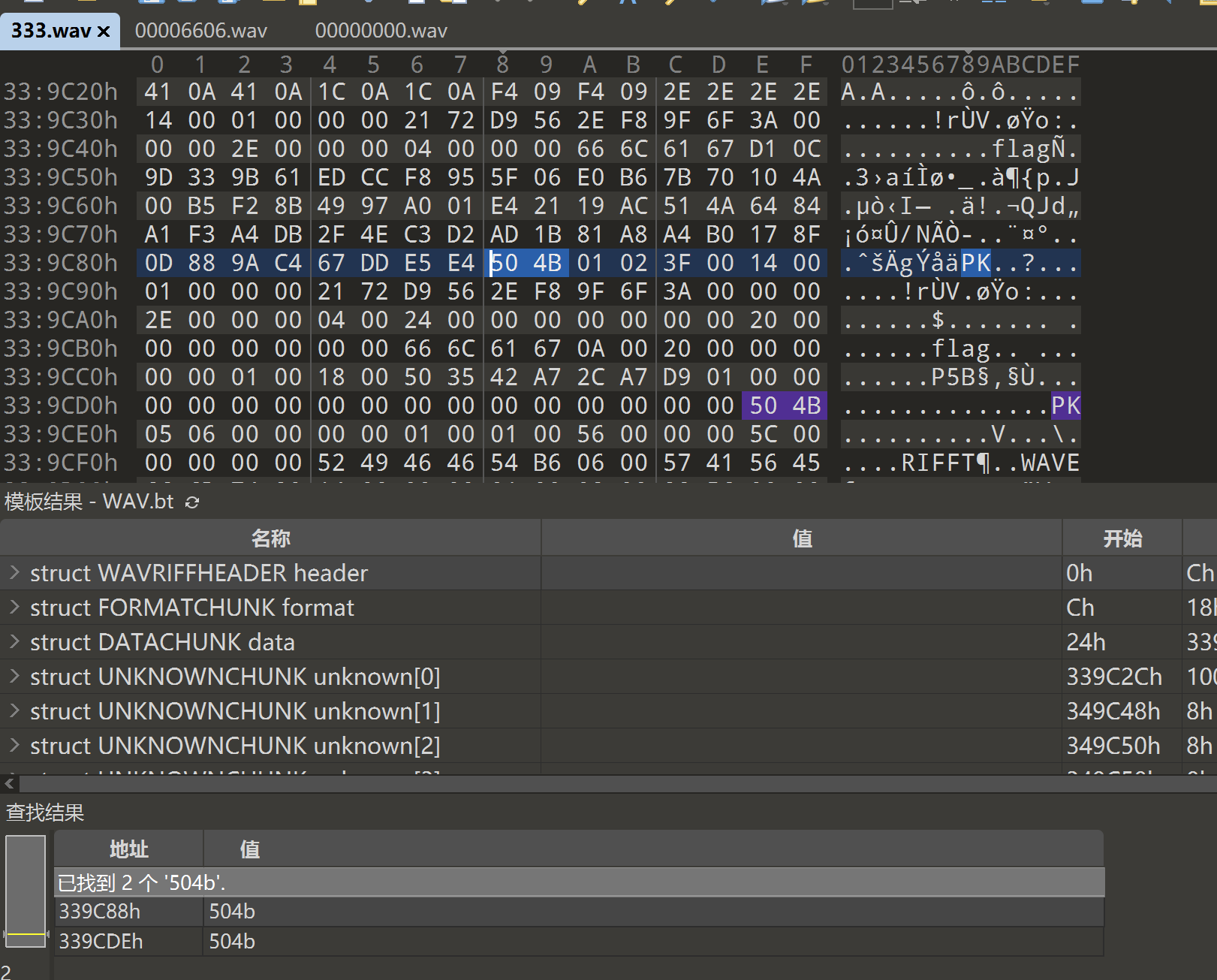Expand struct WAVRIFFHEADER header row

point(14,572)
